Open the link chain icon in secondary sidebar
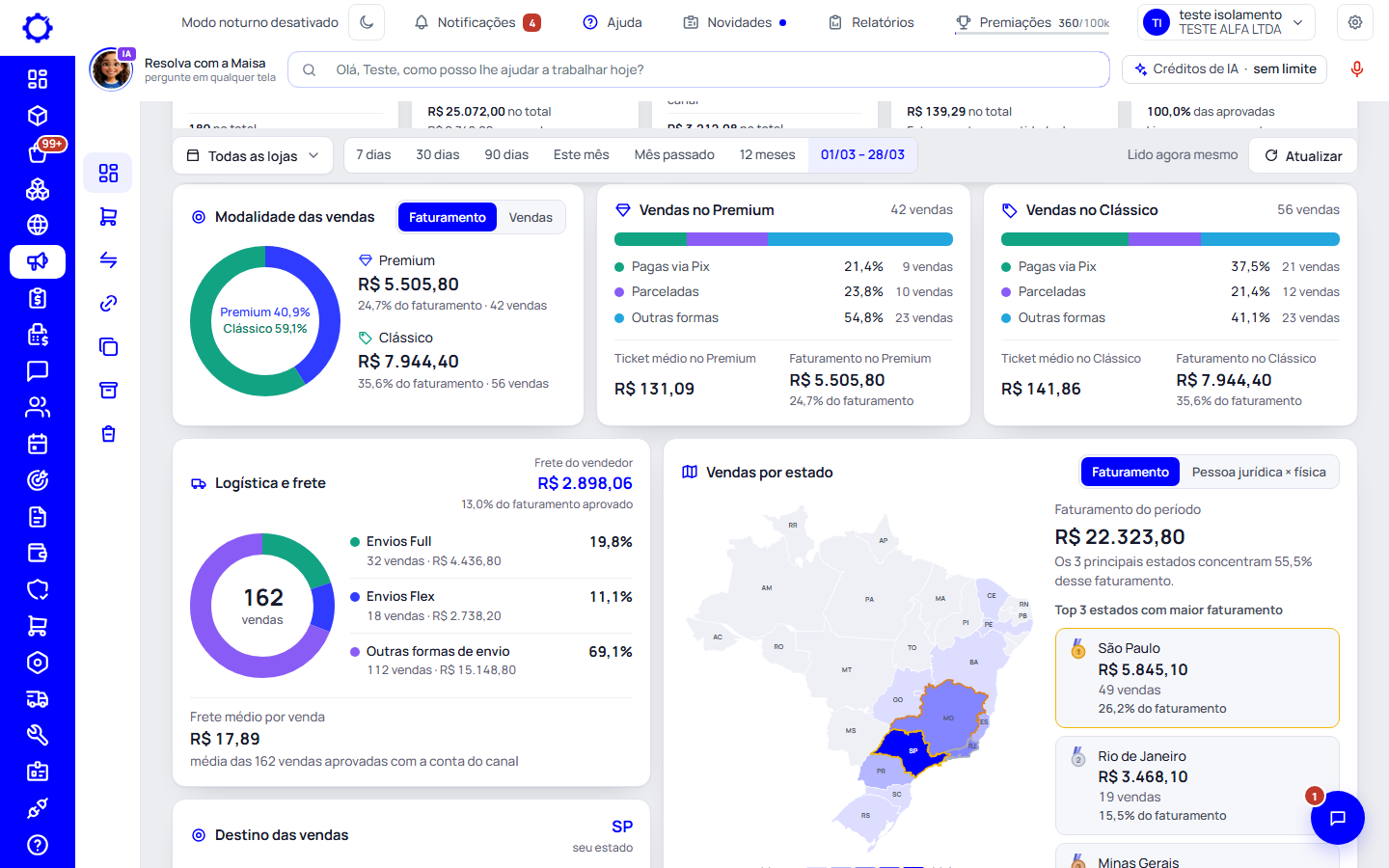1389x868 pixels. click(x=108, y=304)
